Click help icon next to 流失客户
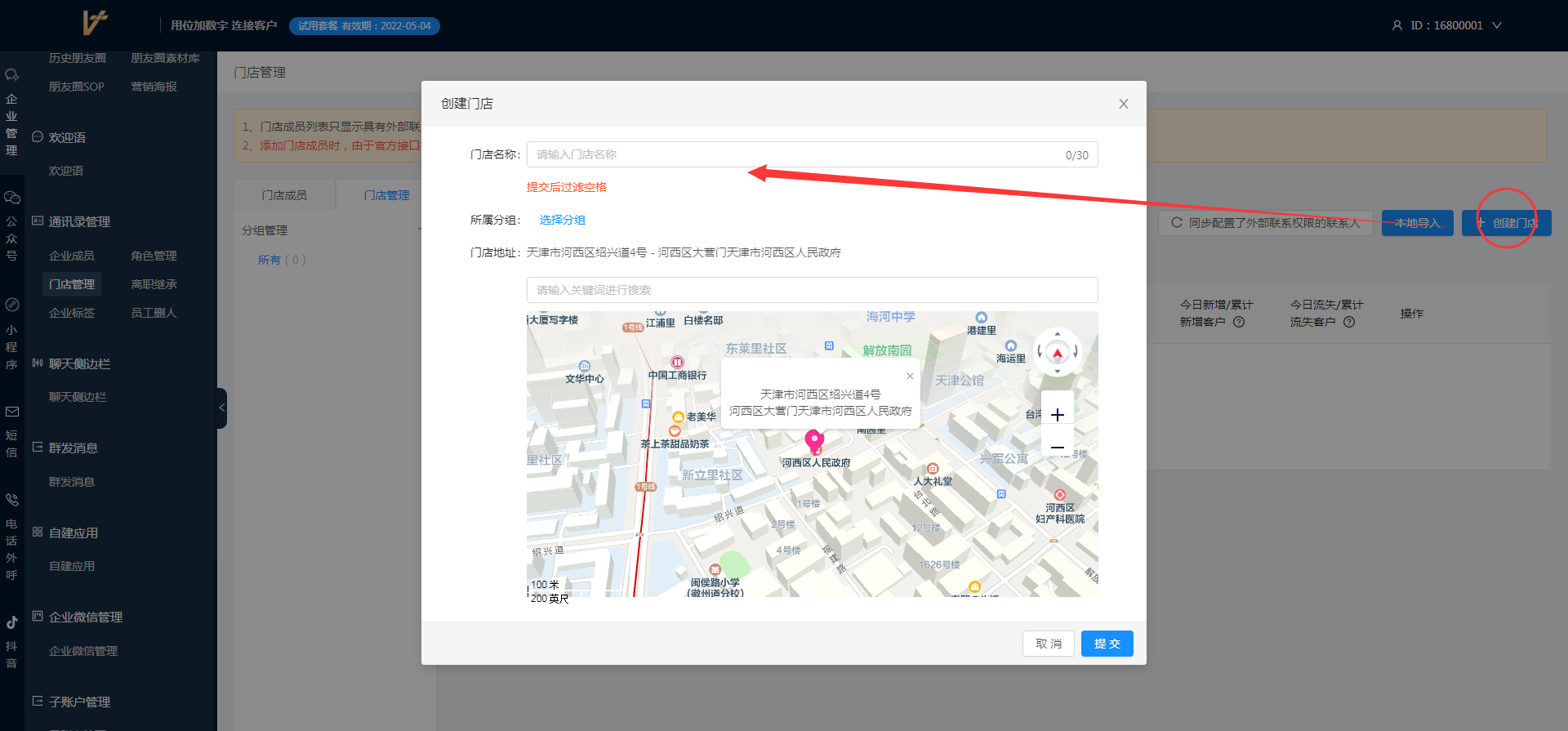 [1349, 322]
